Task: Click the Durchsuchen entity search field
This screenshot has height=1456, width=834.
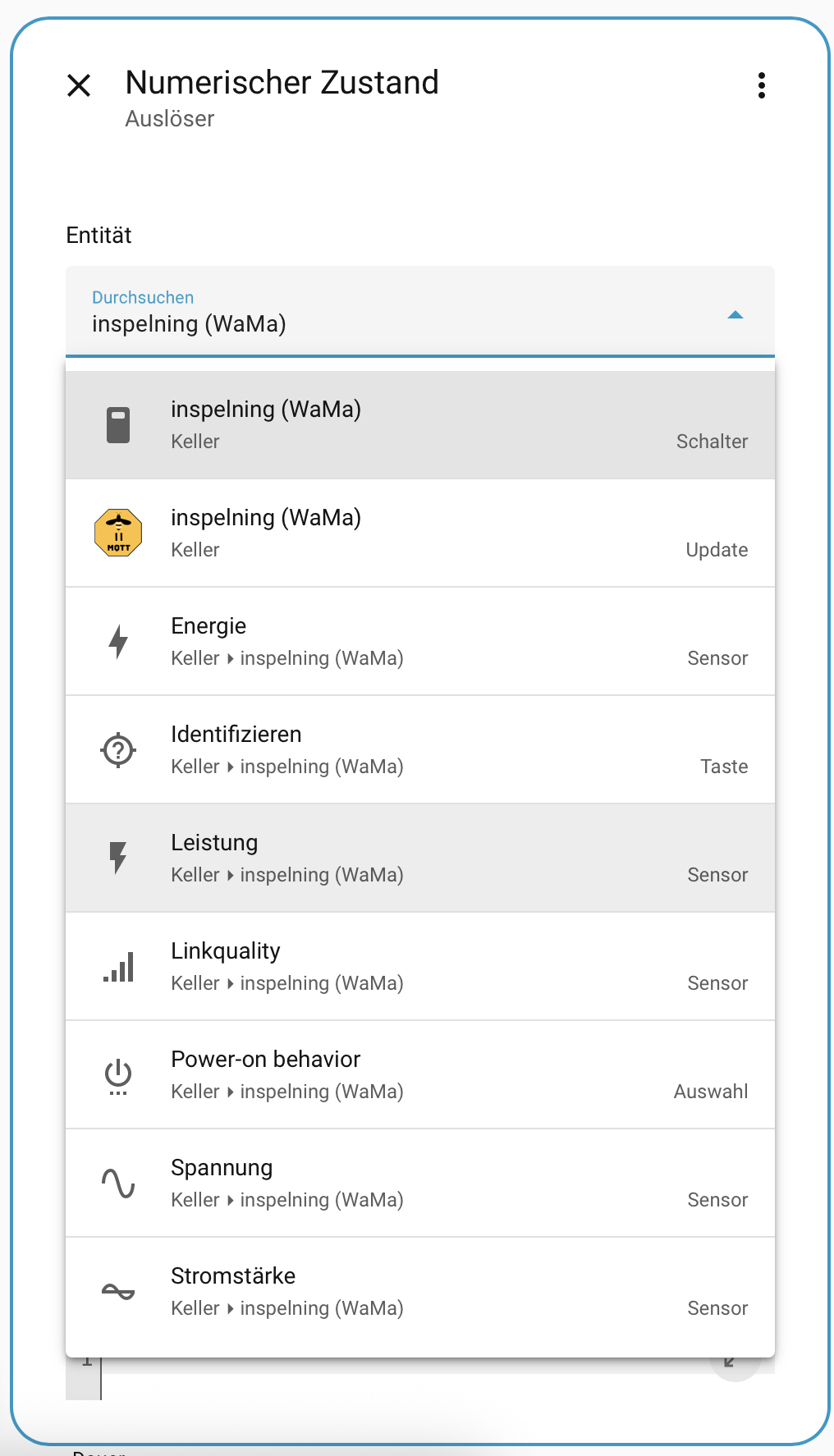Action: (x=394, y=313)
